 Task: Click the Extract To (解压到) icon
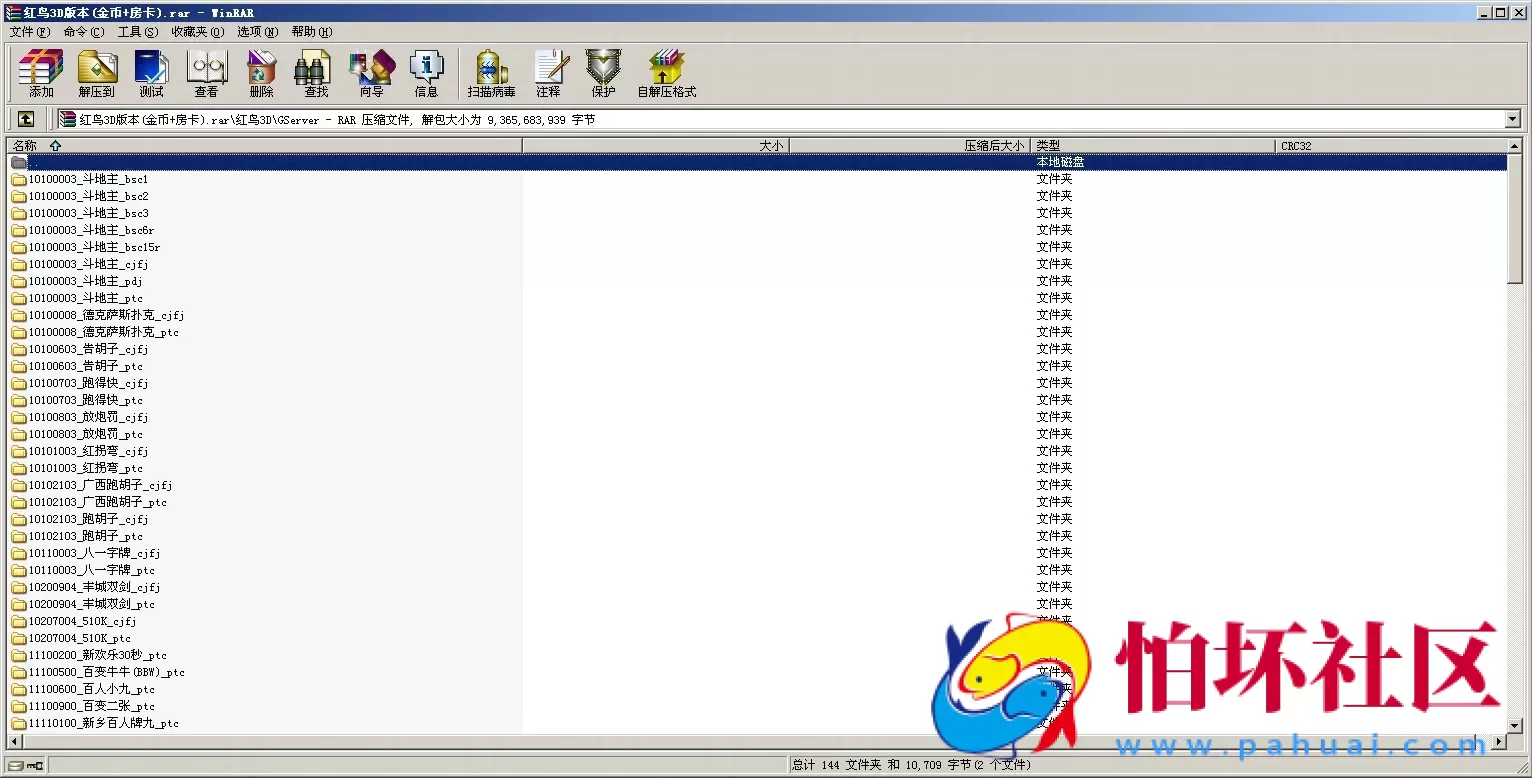point(97,73)
